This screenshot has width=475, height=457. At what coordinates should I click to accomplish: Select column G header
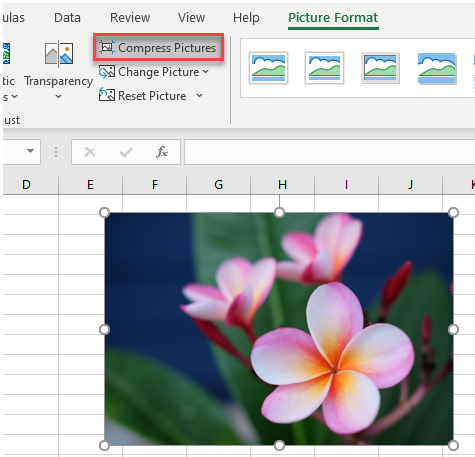tap(218, 184)
